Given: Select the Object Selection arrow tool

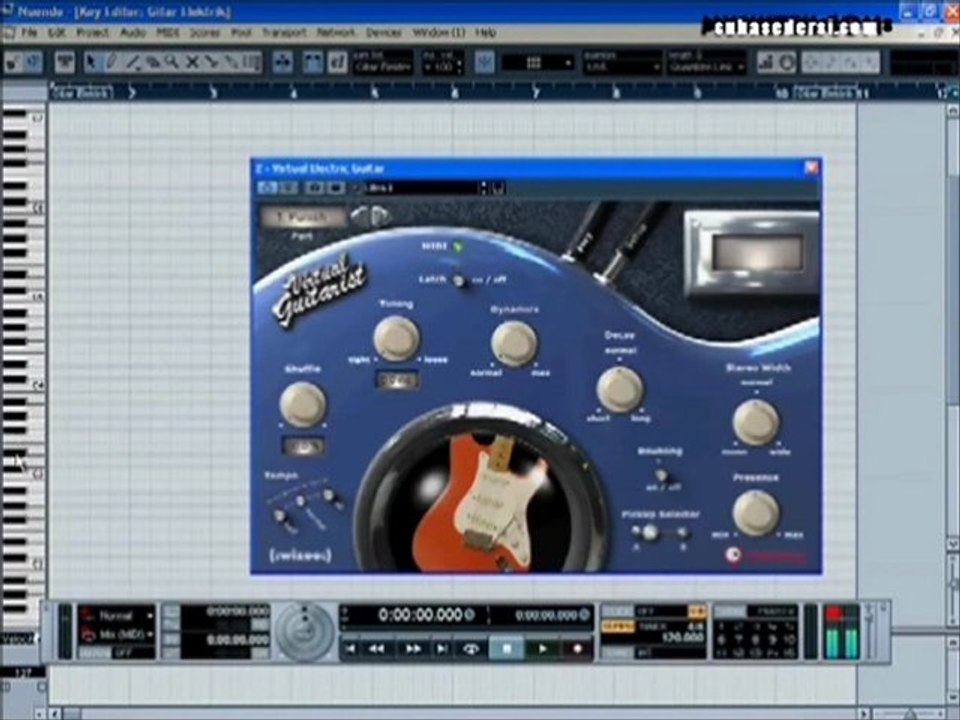Looking at the screenshot, I should (x=91, y=62).
